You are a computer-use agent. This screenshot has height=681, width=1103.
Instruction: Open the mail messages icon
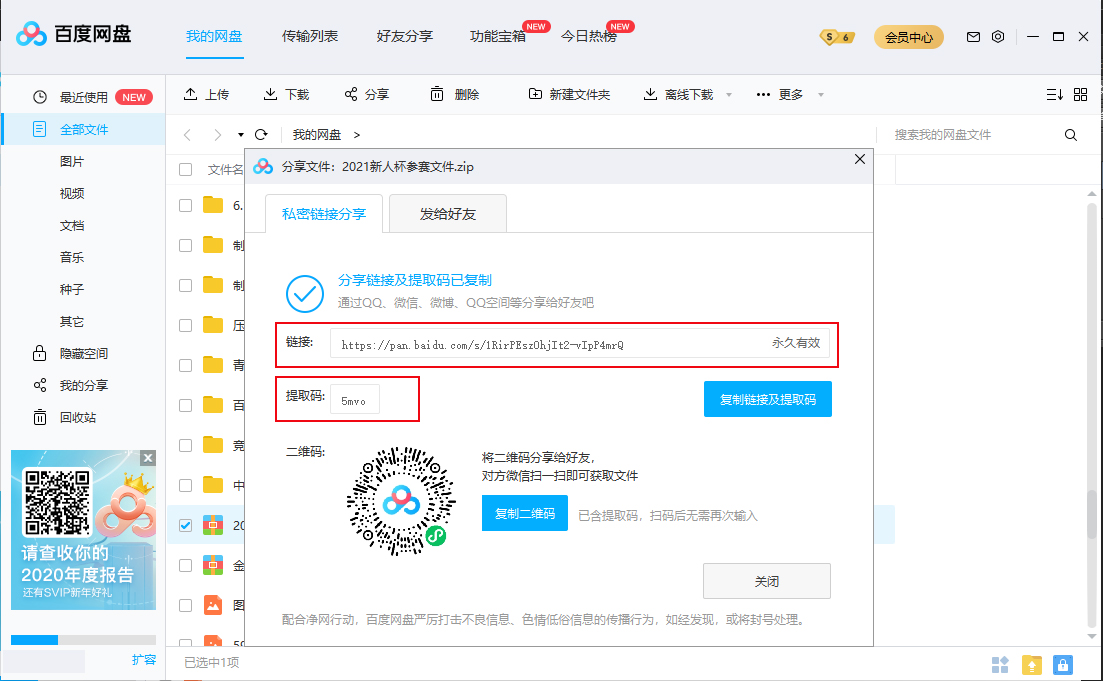pos(973,37)
